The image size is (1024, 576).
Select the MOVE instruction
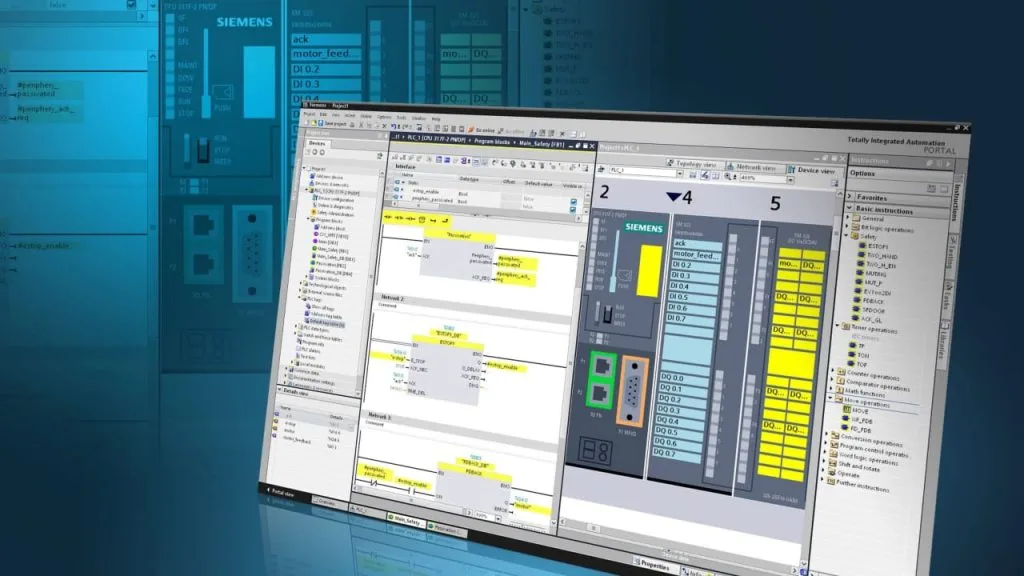(x=857, y=412)
